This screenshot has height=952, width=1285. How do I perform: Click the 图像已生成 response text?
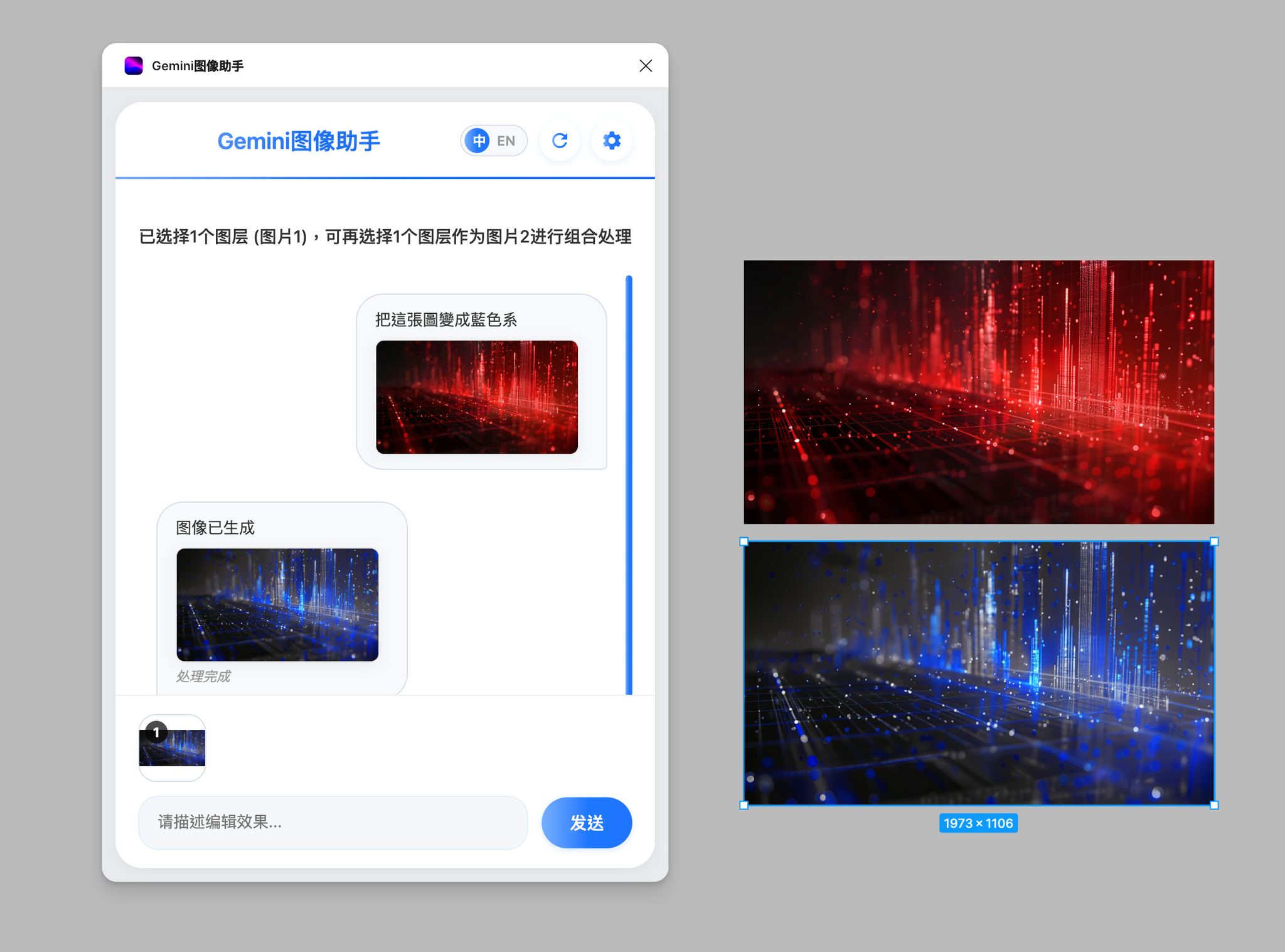tap(215, 528)
